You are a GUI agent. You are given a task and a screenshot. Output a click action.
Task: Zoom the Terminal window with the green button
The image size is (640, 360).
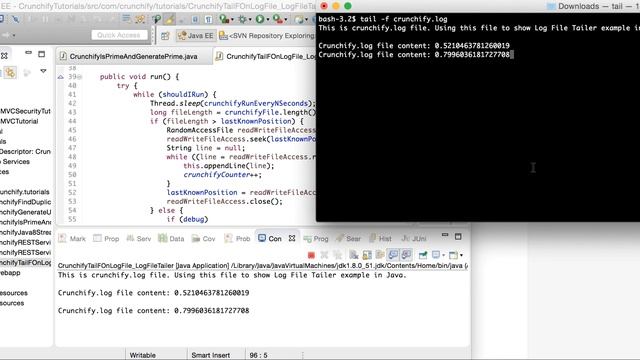tap(348, 6)
